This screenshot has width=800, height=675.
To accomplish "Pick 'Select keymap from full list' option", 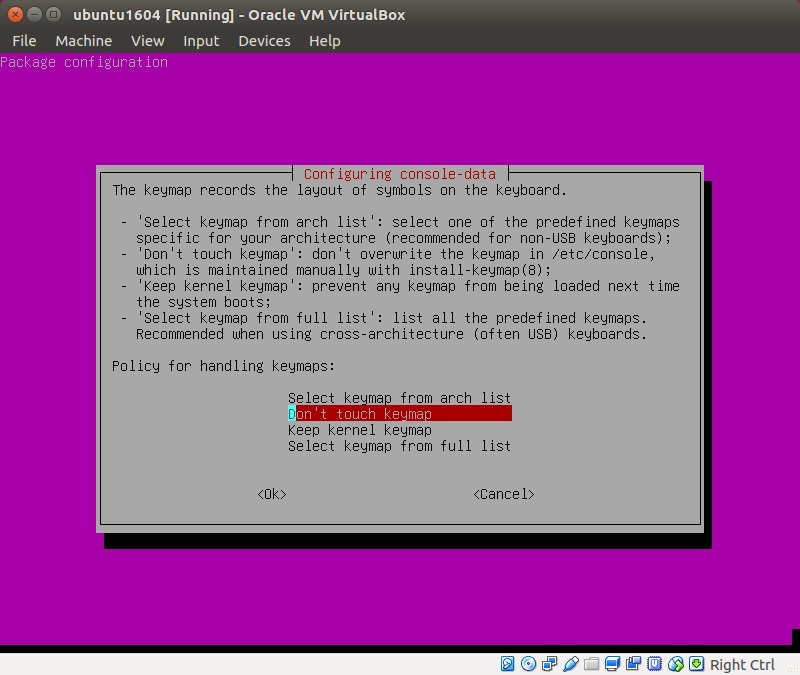I will (399, 446).
